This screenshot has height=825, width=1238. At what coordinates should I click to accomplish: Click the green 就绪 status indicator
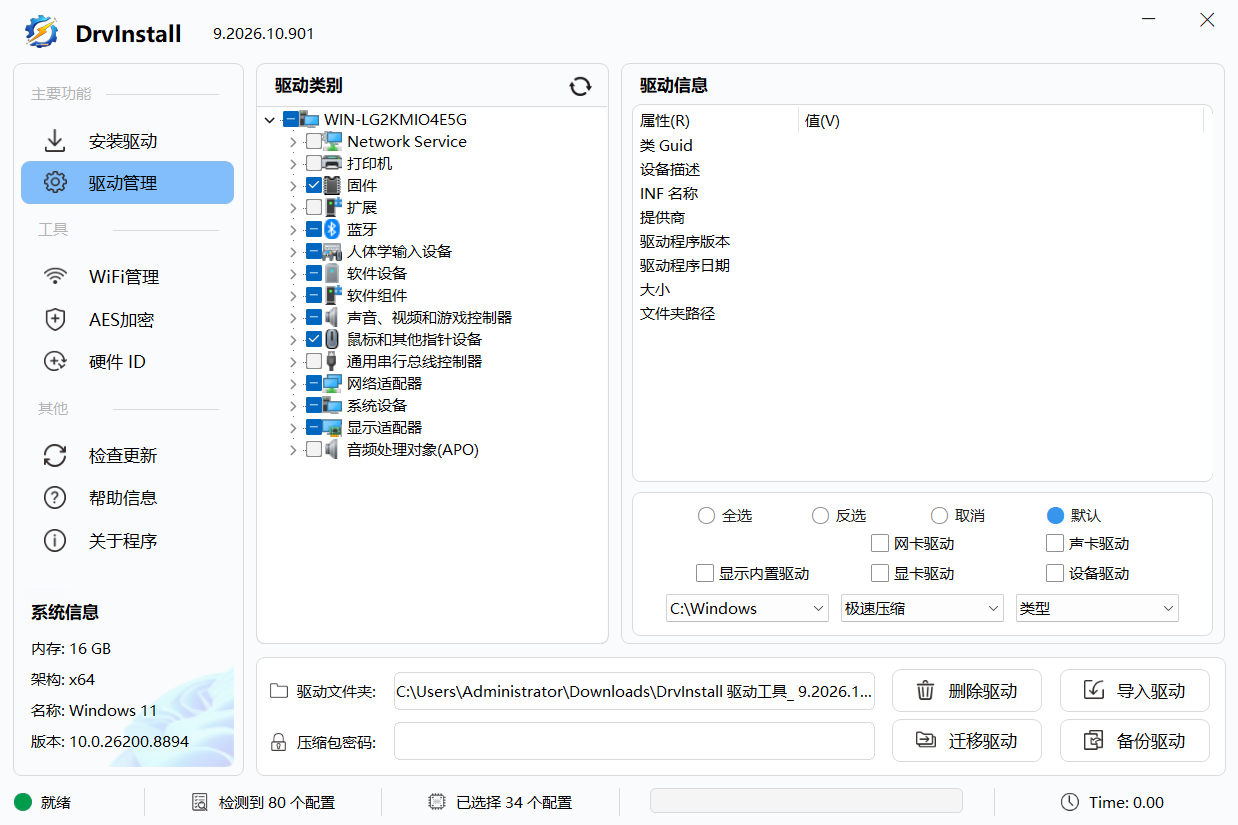[x=23, y=802]
